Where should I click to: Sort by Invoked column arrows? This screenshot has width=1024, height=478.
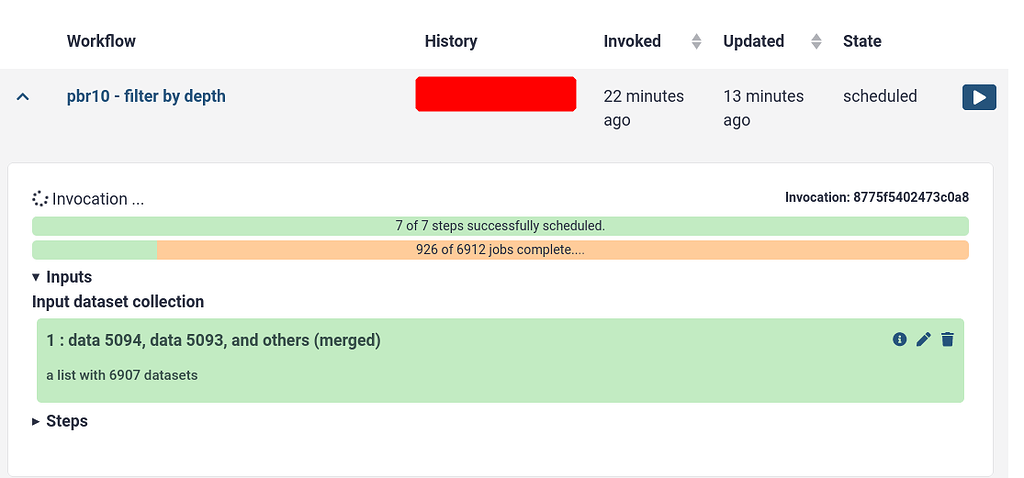(x=696, y=41)
